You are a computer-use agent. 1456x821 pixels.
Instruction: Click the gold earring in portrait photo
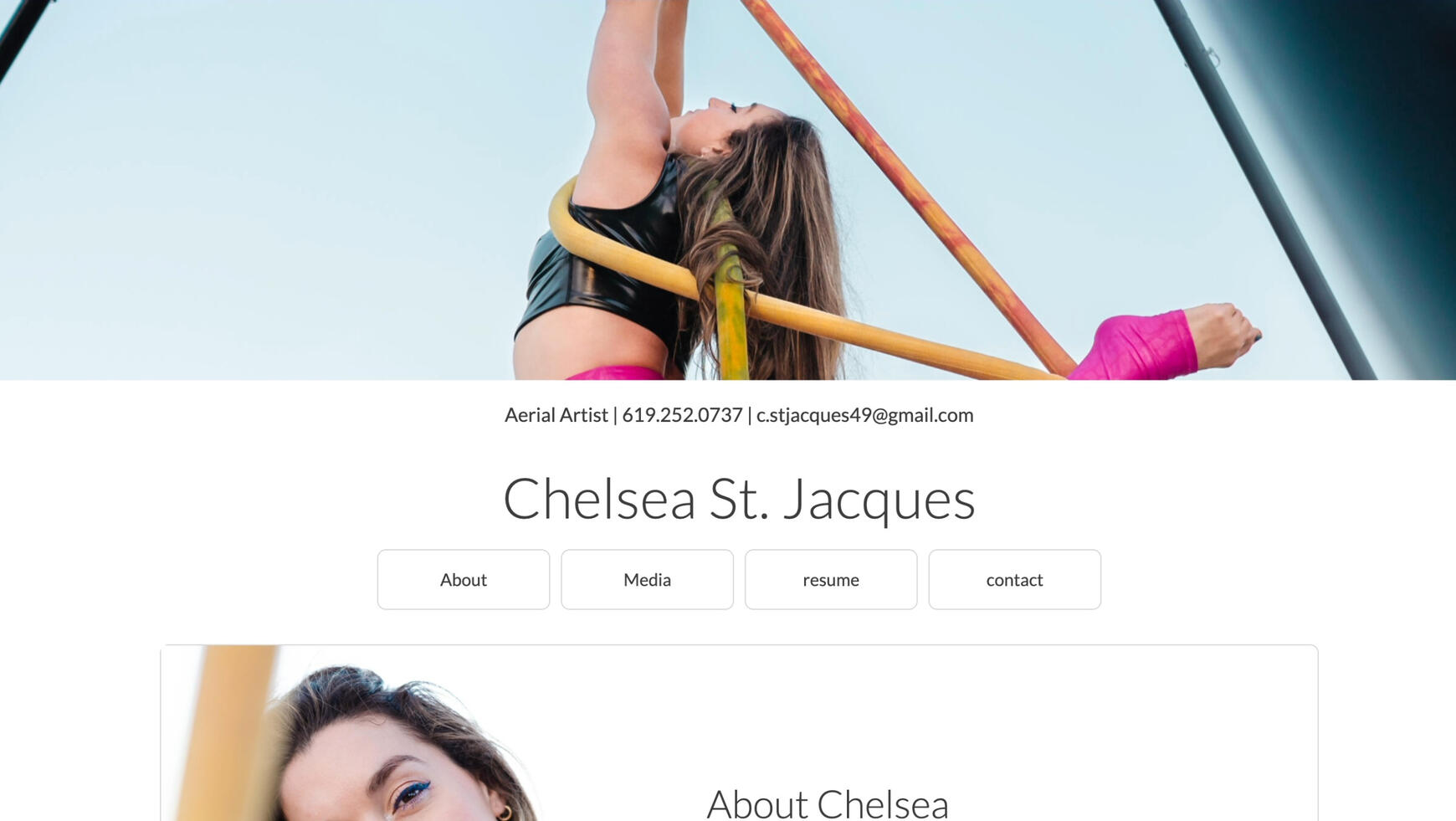(x=505, y=813)
